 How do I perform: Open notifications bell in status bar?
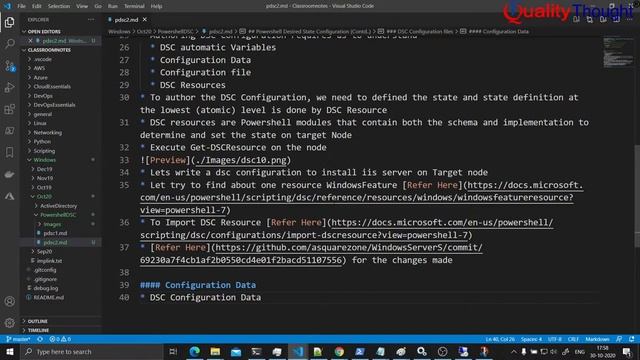pyautogui.click(x=631, y=339)
